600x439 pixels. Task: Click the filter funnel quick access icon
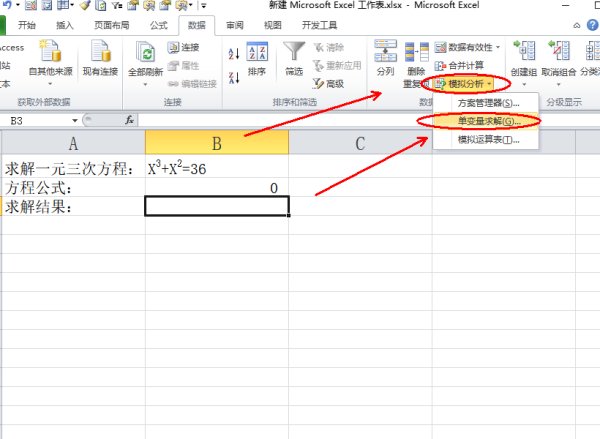[117, 5]
